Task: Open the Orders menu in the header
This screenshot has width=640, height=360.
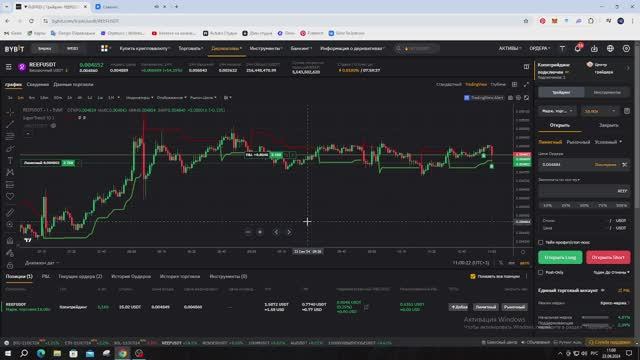Action: tap(540, 49)
